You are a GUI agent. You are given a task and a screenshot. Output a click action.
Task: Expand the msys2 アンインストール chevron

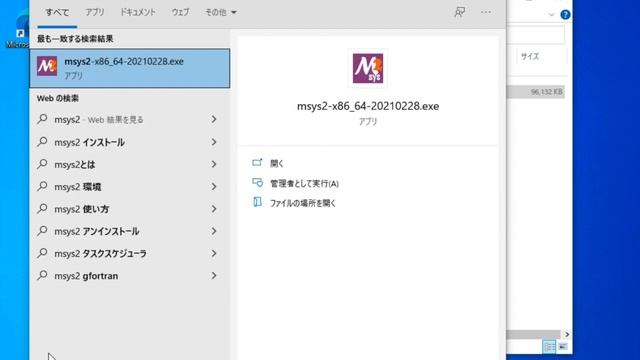pyautogui.click(x=214, y=231)
